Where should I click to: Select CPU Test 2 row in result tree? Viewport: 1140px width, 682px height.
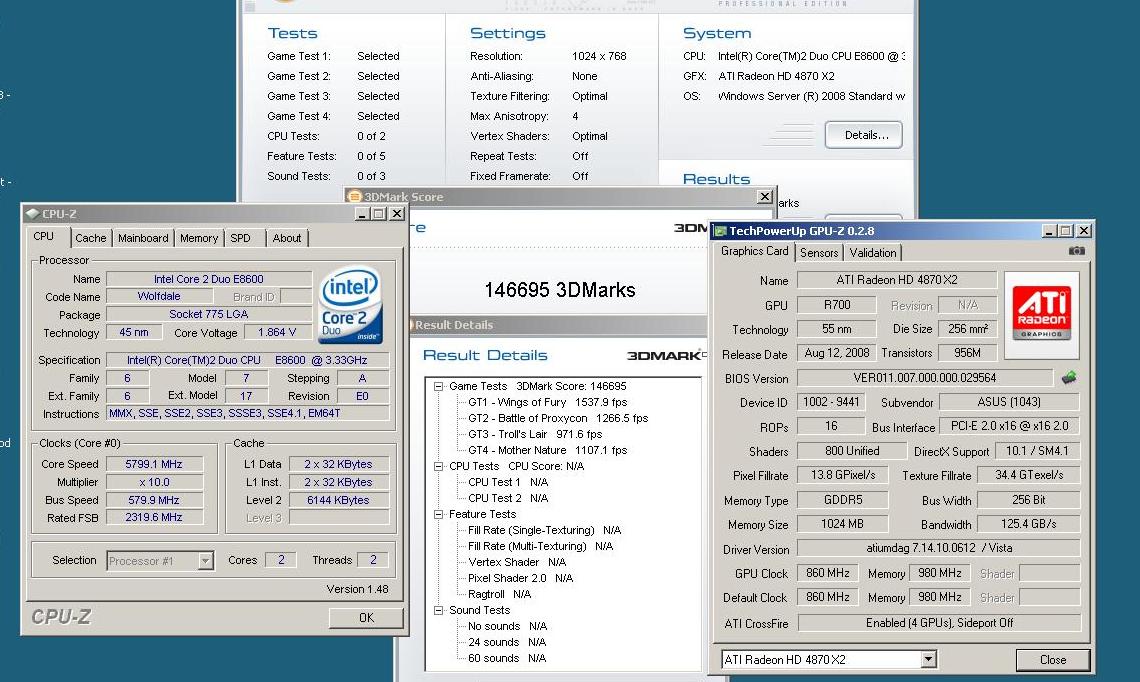click(507, 498)
